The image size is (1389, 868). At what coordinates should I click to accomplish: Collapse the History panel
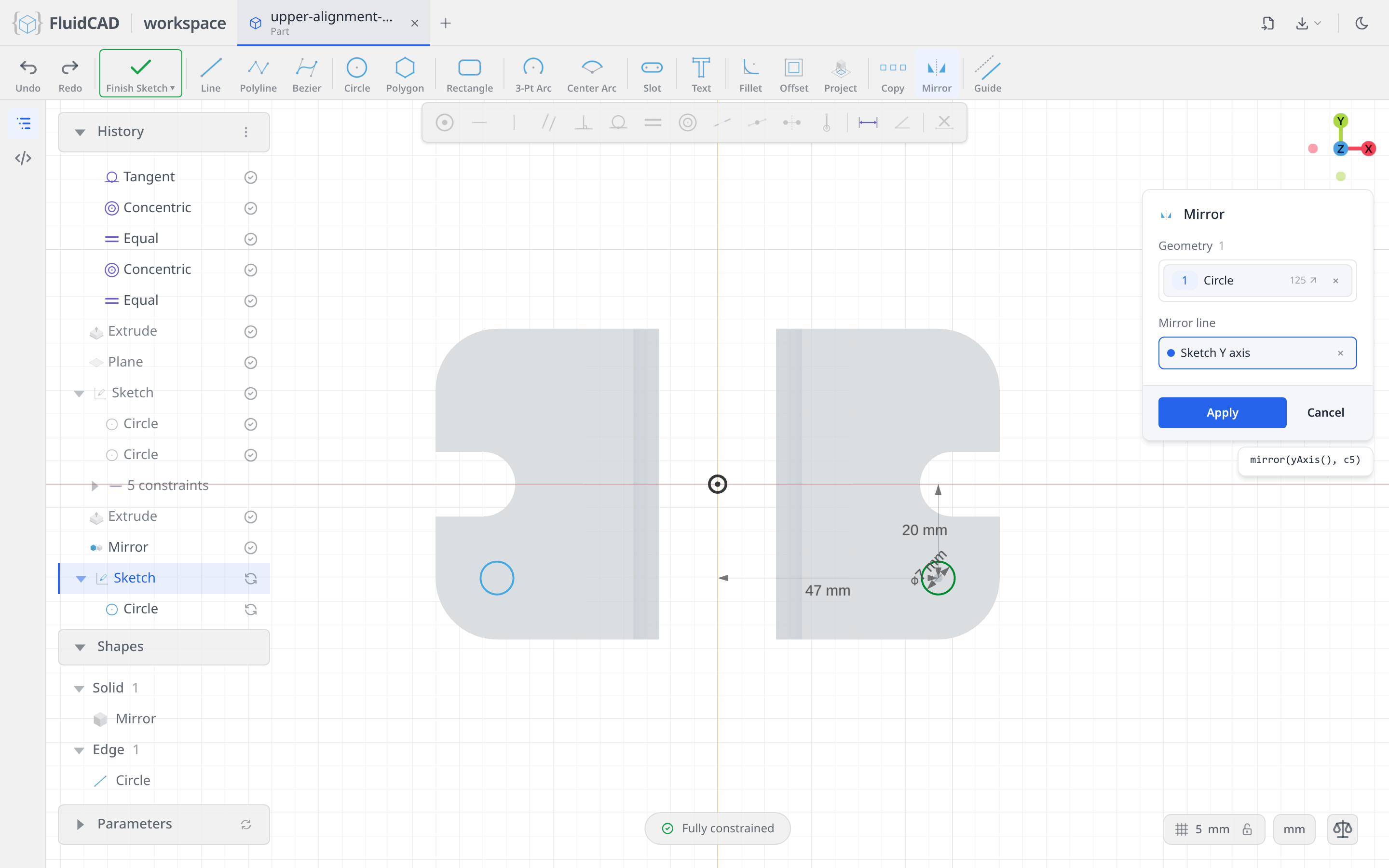80,132
